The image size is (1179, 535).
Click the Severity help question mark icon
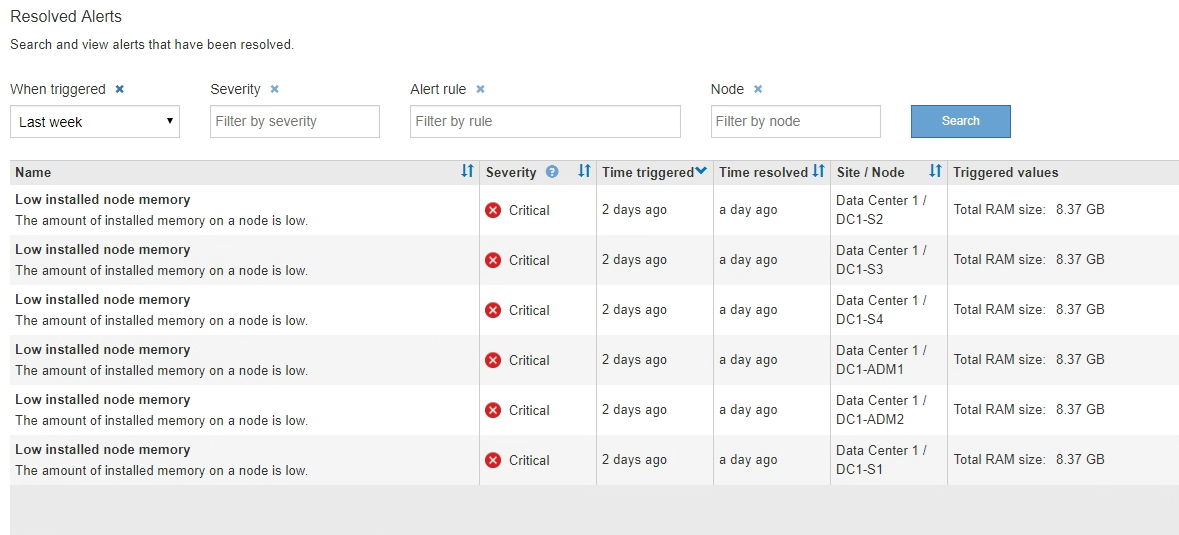(552, 172)
